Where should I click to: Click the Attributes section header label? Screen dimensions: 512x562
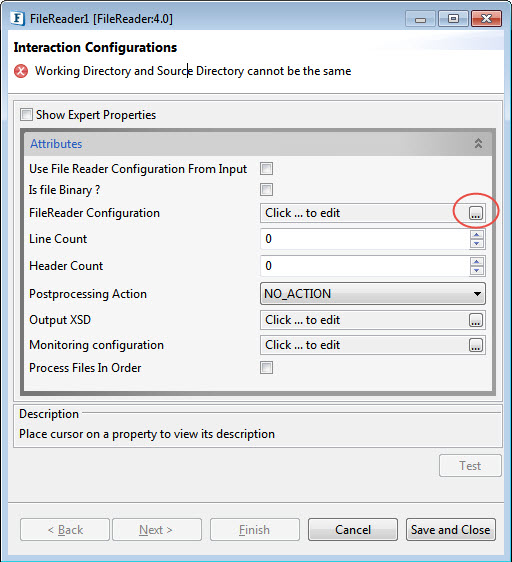[x=56, y=144]
